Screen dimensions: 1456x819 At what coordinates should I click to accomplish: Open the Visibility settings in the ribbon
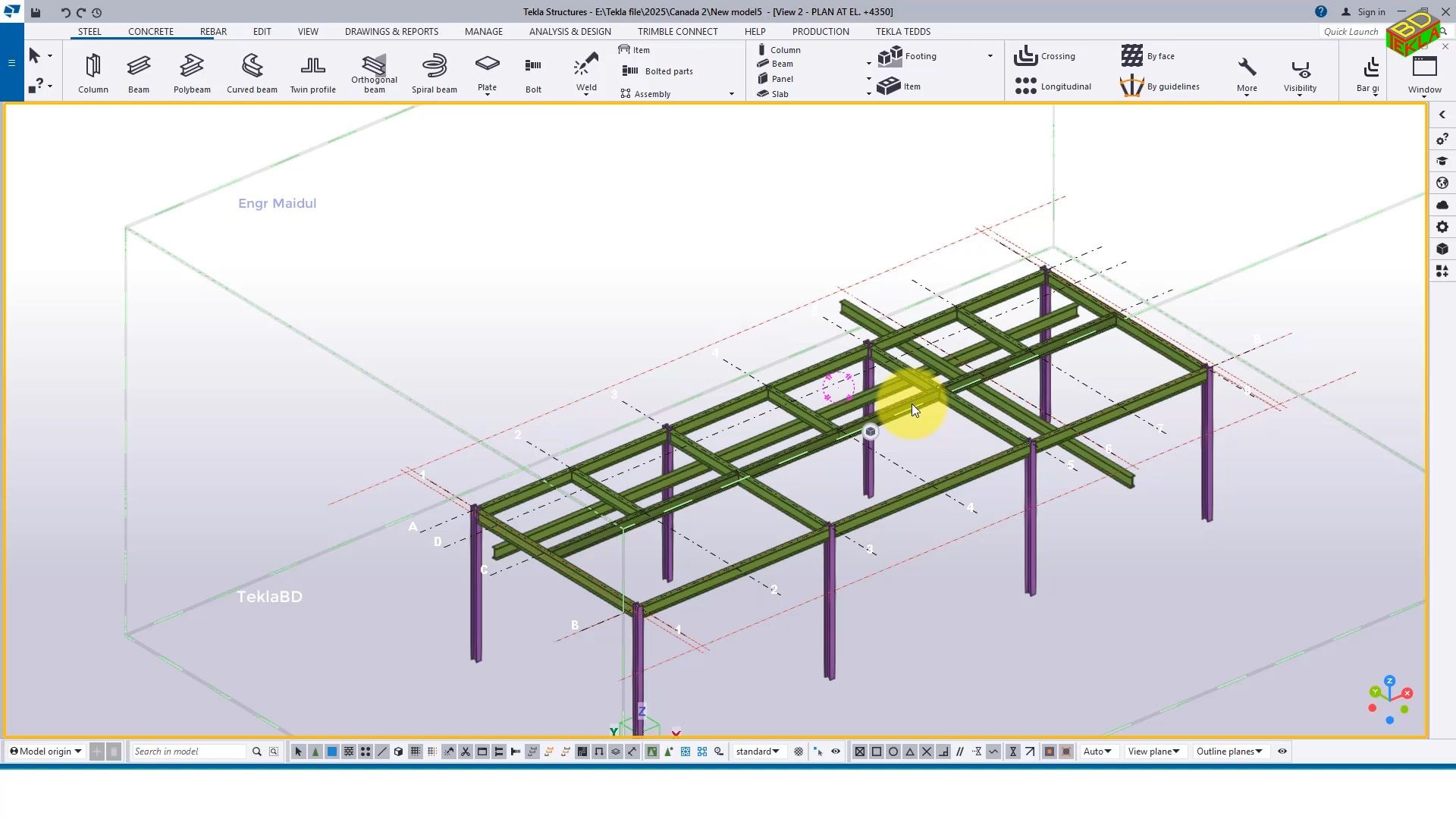pos(1299,72)
